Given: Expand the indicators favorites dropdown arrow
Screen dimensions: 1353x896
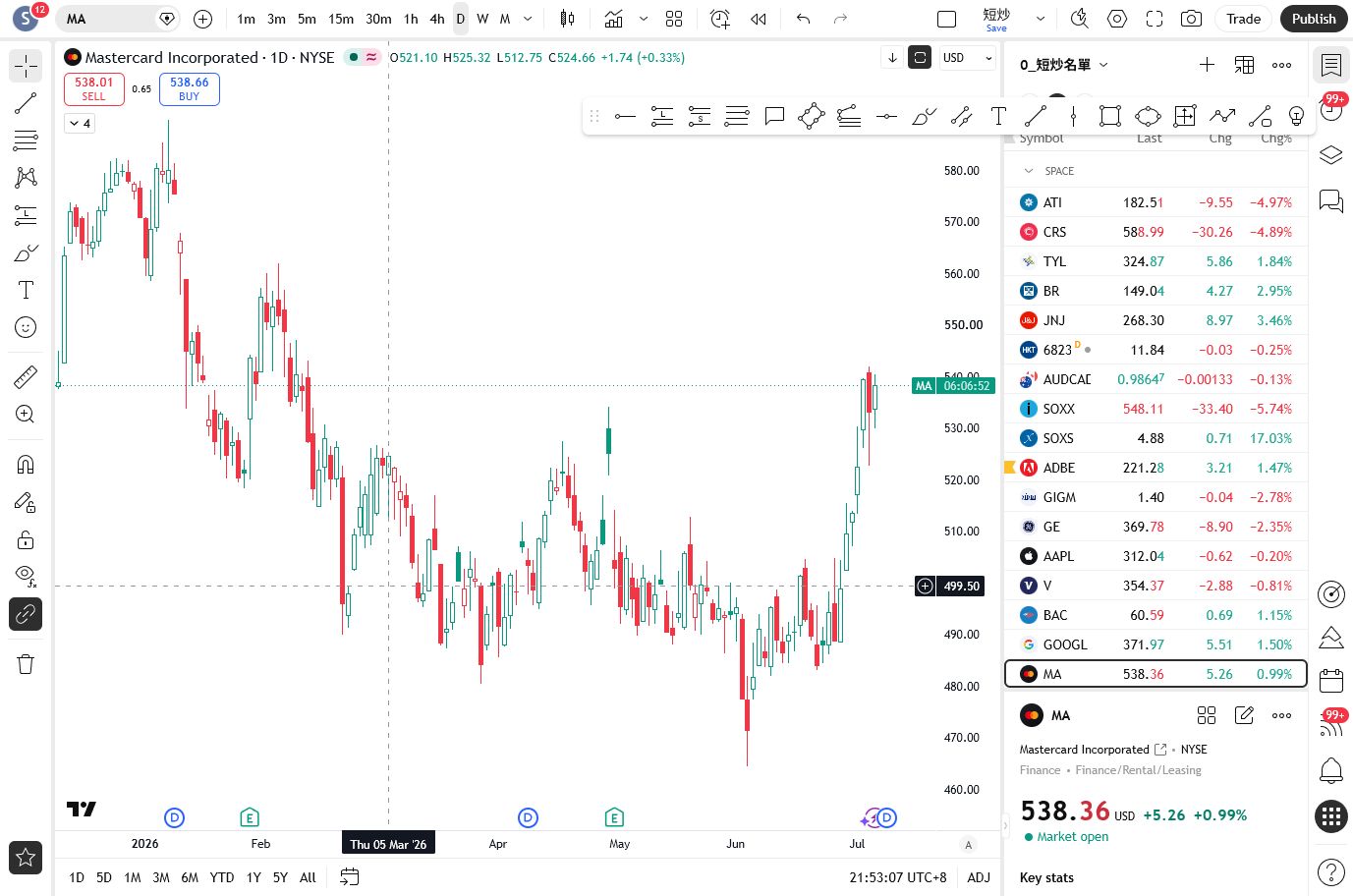Looking at the screenshot, I should coord(644,19).
